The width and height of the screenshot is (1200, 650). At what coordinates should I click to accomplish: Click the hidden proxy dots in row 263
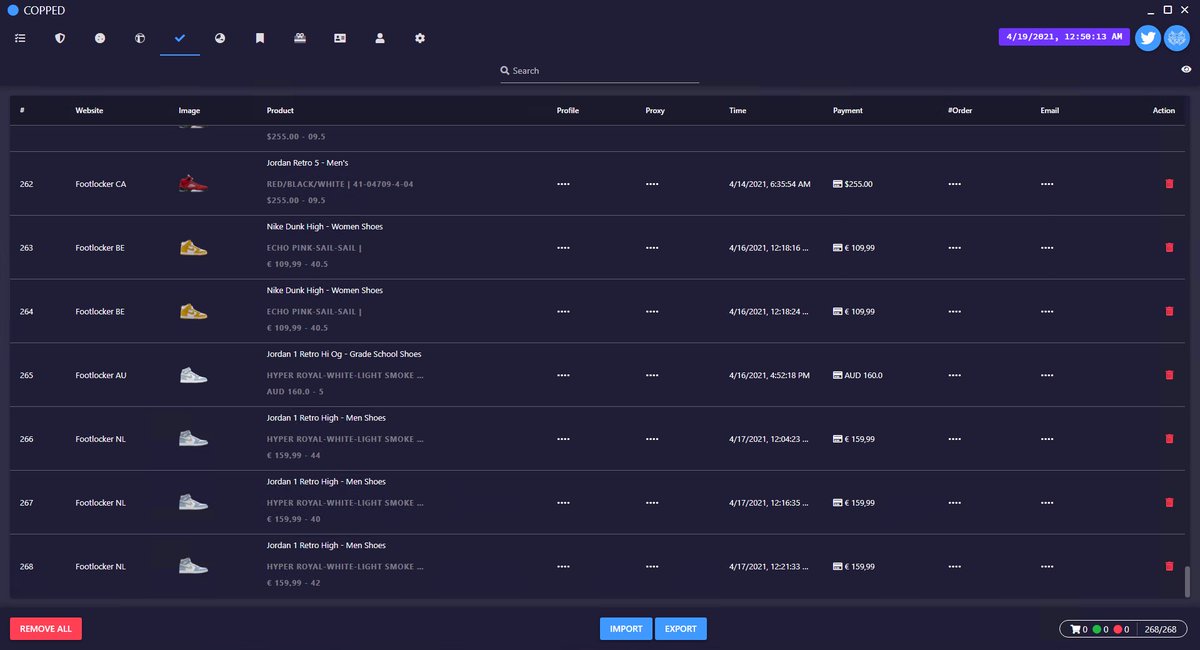click(652, 248)
